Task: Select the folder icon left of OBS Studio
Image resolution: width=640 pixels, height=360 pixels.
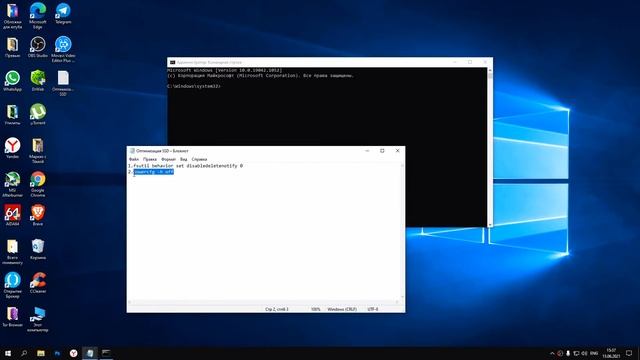Action: click(12, 47)
